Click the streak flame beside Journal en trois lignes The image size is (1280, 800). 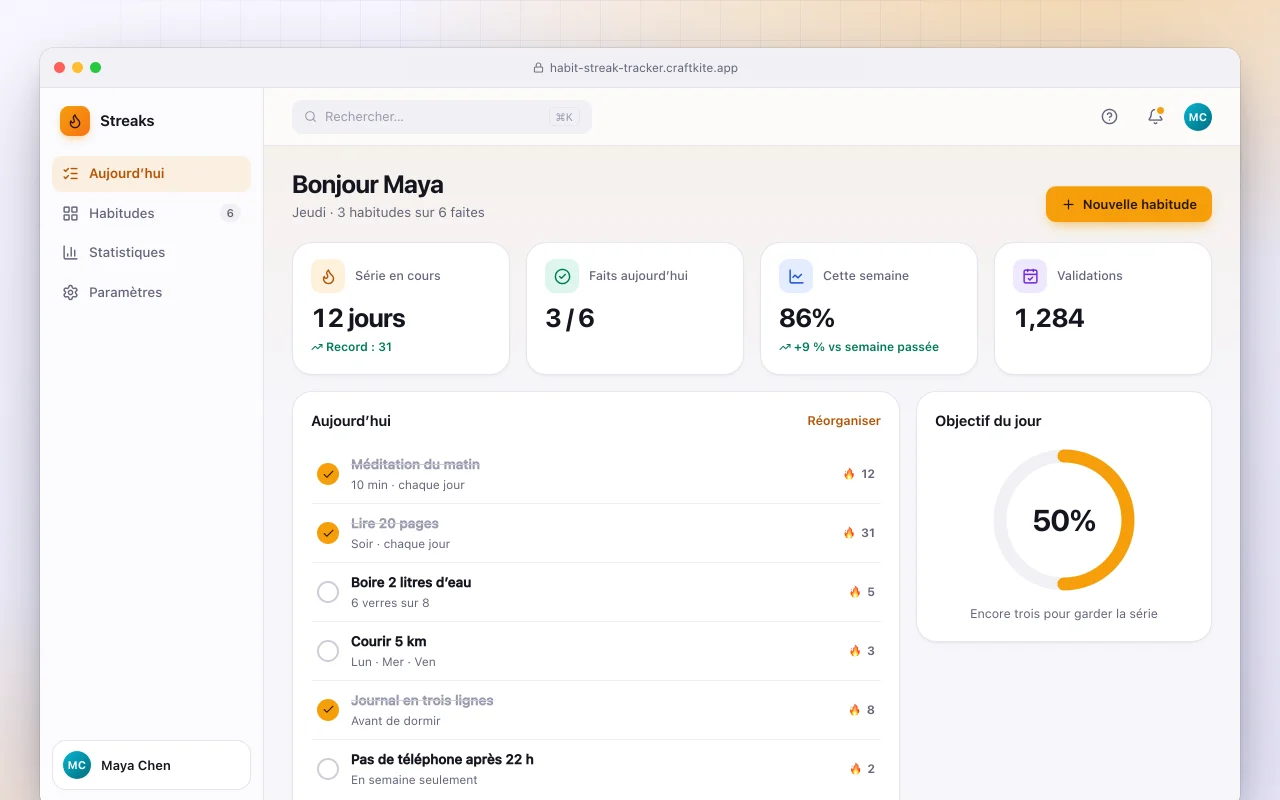[855, 710]
